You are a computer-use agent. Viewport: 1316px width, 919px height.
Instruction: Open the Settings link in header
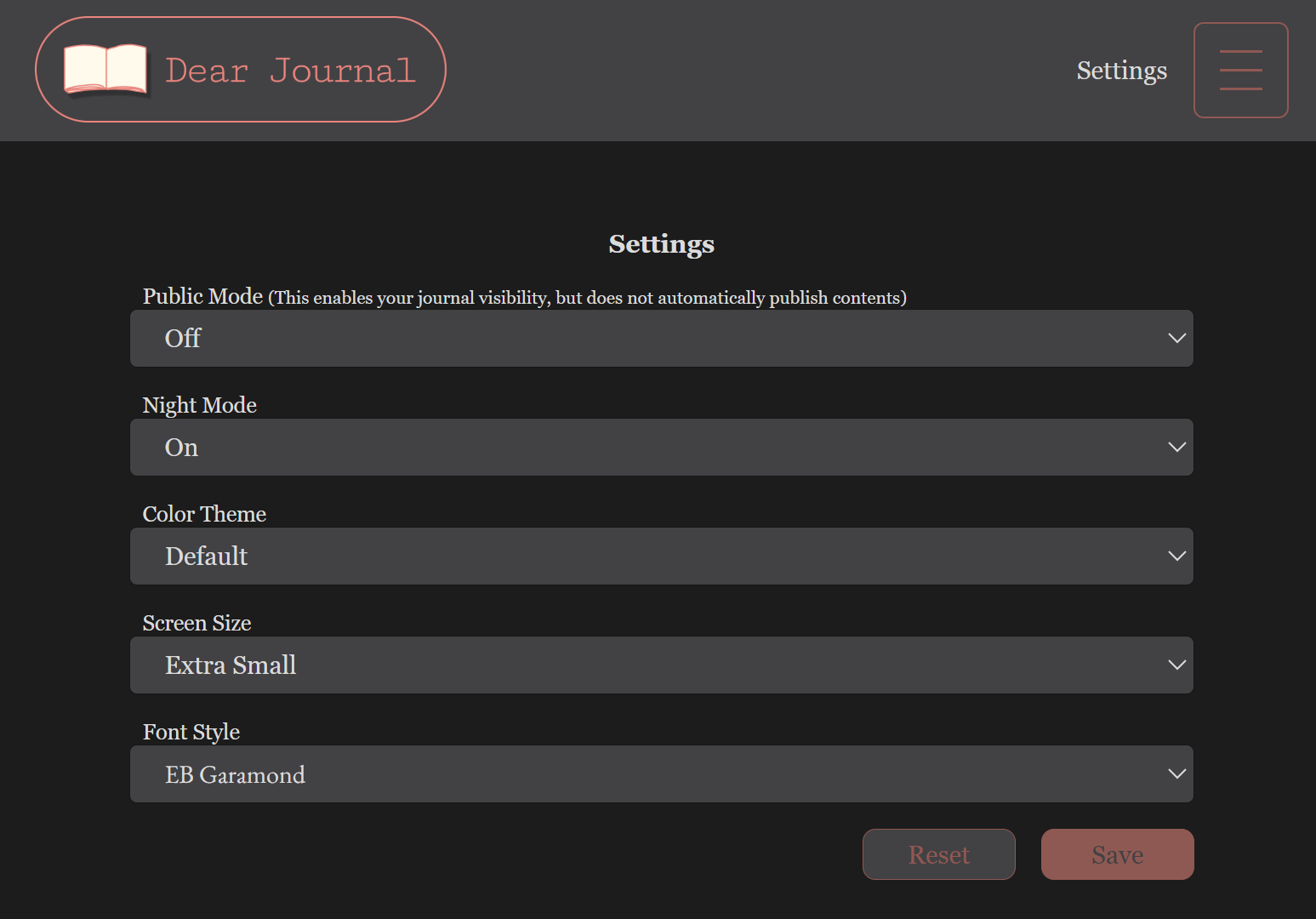1121,71
